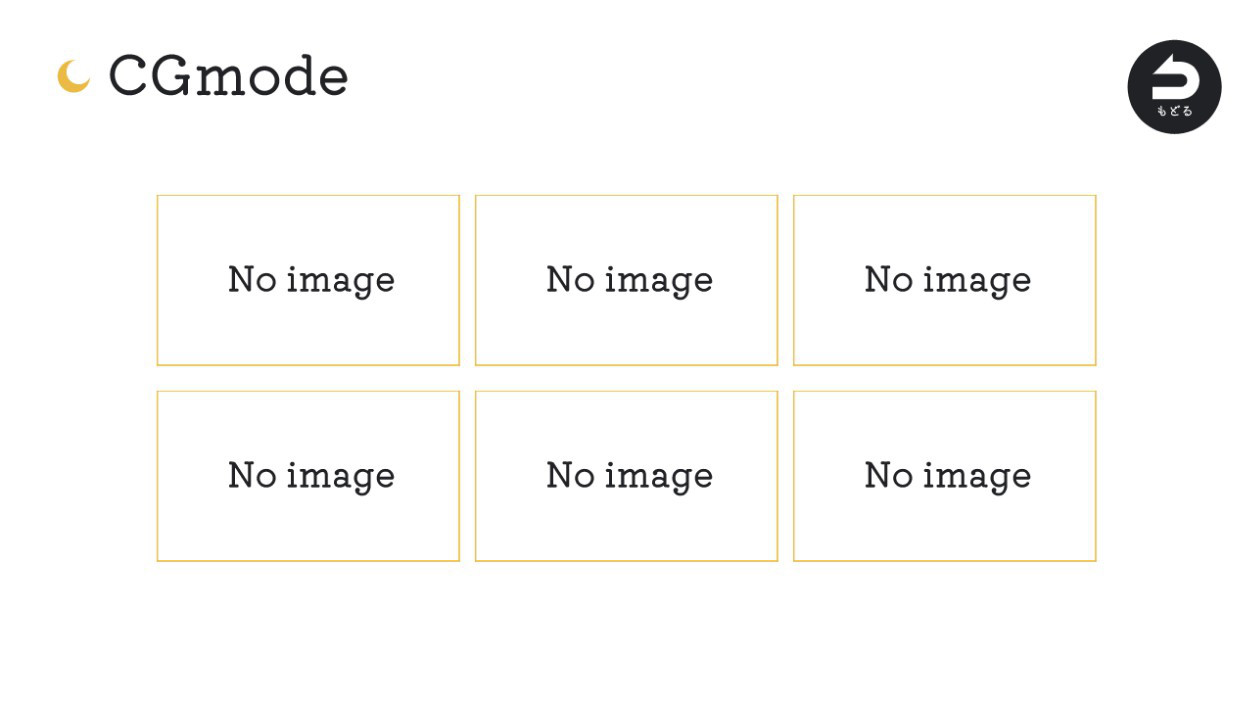Open the last CG thumbnail in top row
Screen dimensions: 1253x704
pos(944,280)
